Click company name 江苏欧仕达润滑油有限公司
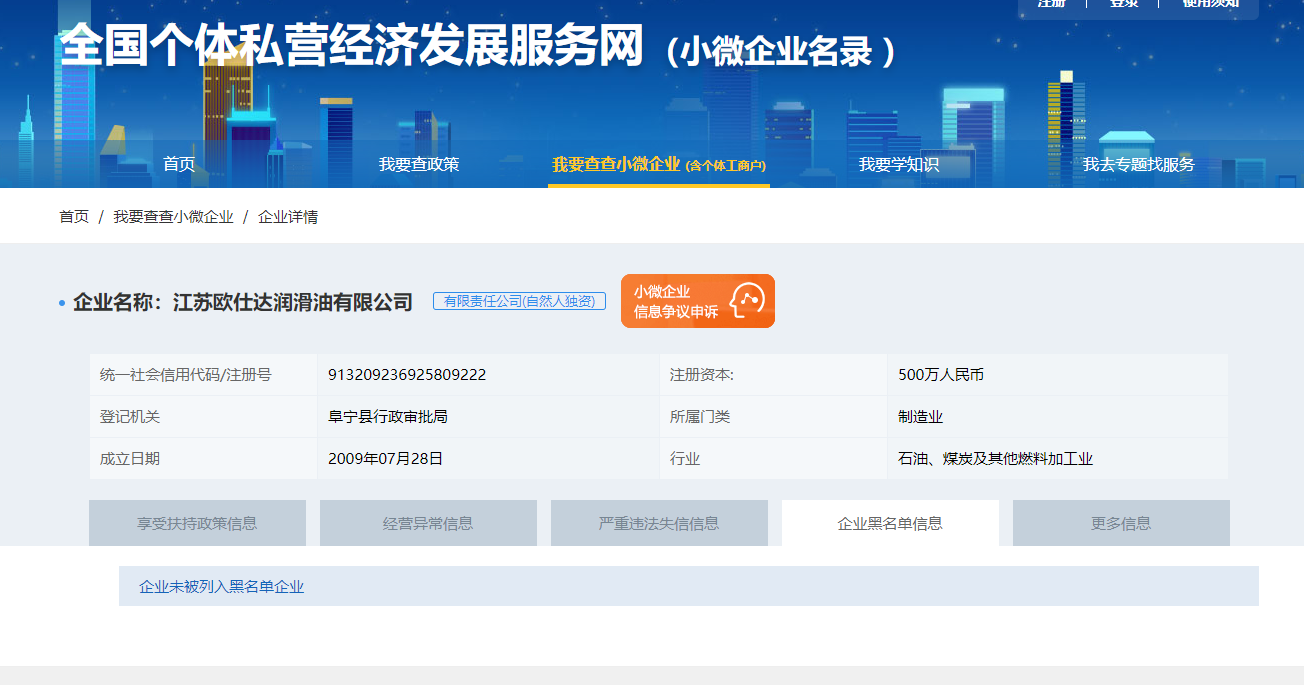The image size is (1304, 685). click(293, 302)
